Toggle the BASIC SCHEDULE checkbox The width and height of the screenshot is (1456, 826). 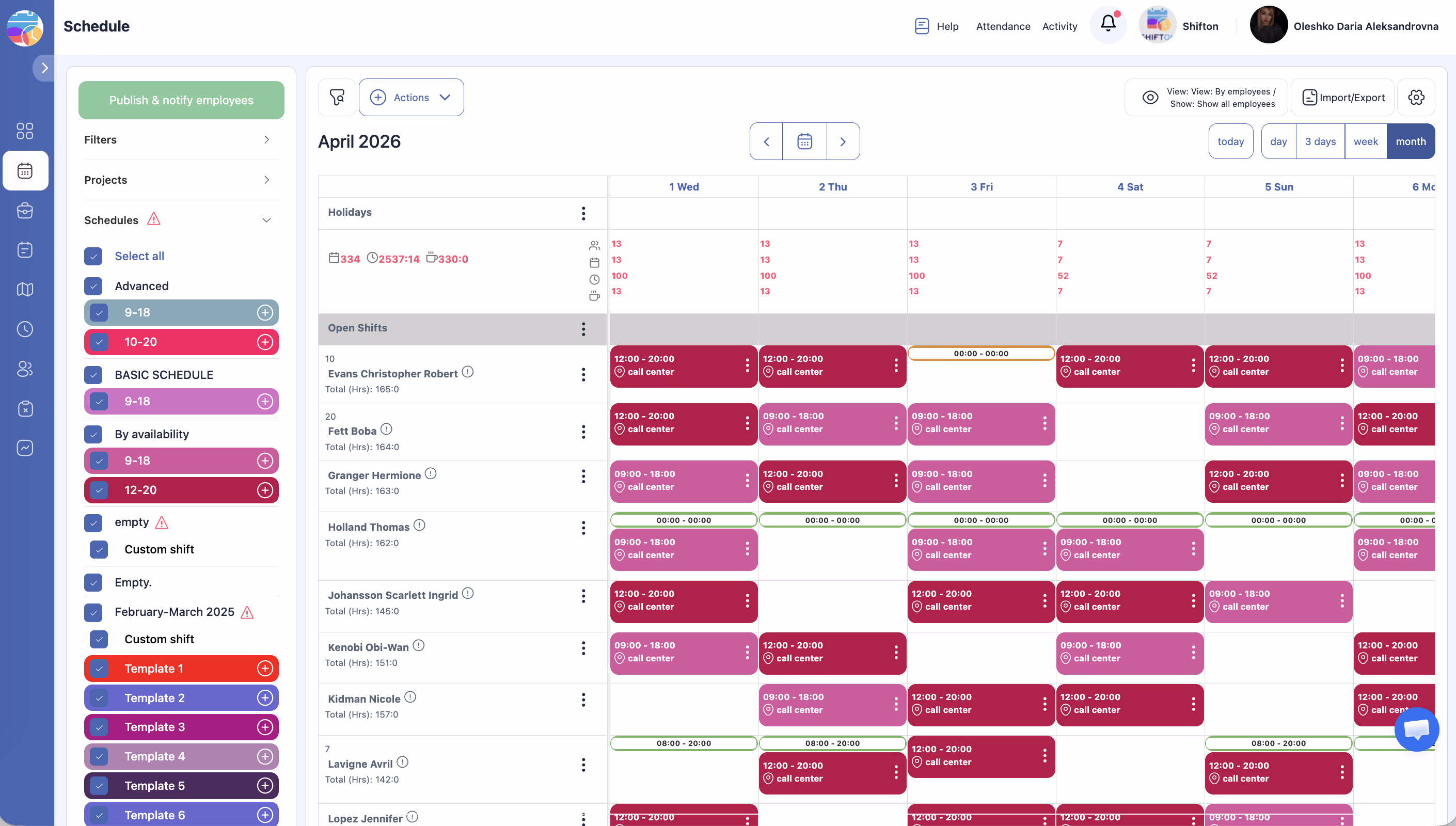[93, 375]
